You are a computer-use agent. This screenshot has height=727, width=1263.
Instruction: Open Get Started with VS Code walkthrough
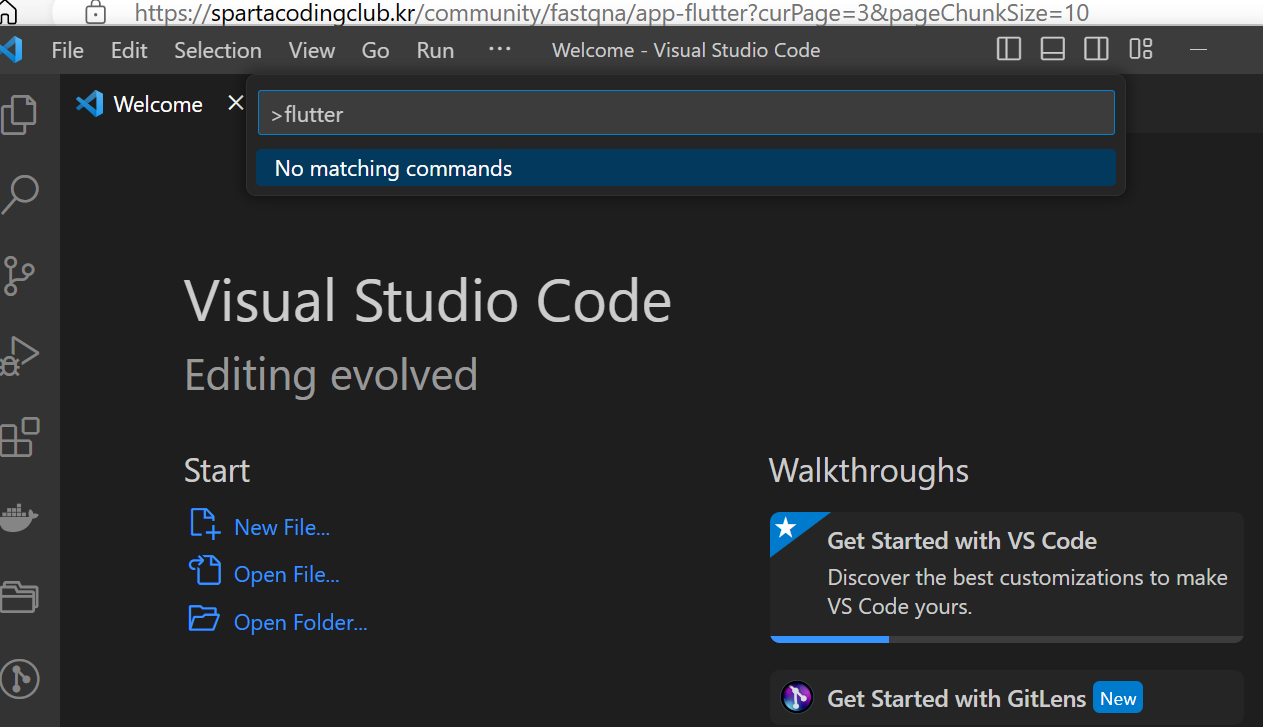[1006, 577]
